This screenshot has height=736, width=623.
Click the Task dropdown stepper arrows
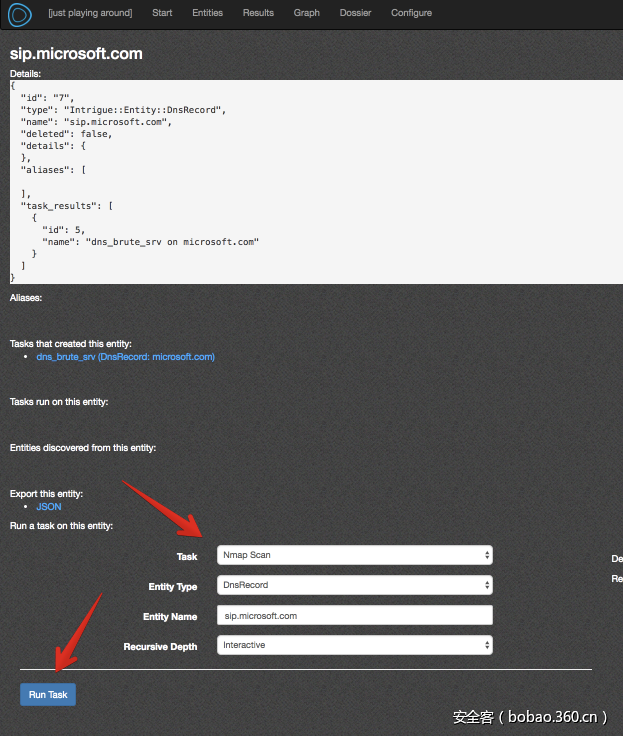coord(486,555)
